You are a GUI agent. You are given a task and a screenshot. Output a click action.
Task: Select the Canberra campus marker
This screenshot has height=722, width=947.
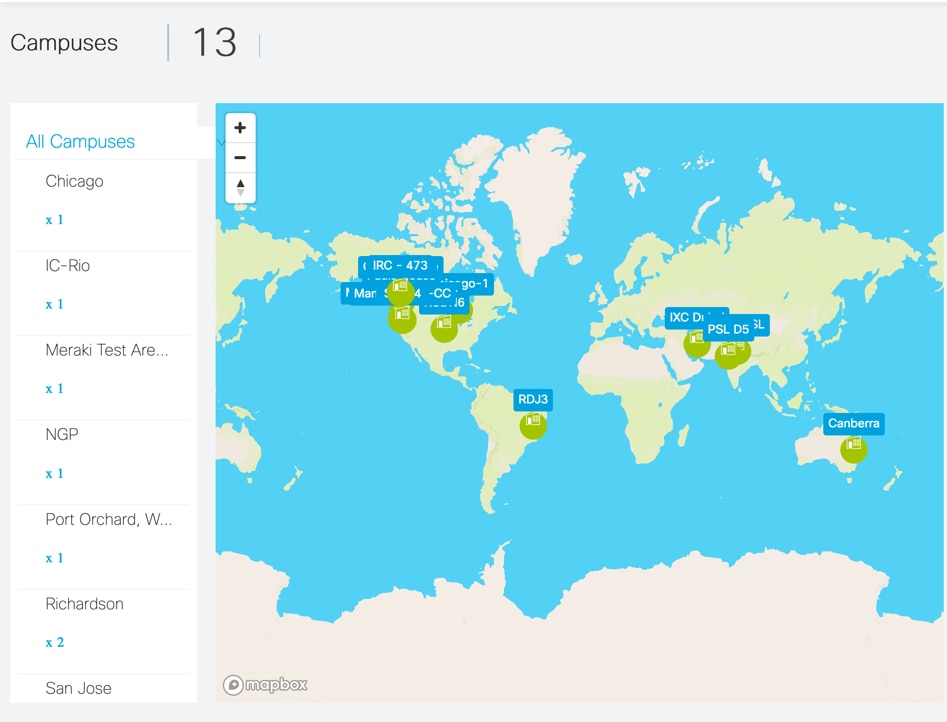853,448
